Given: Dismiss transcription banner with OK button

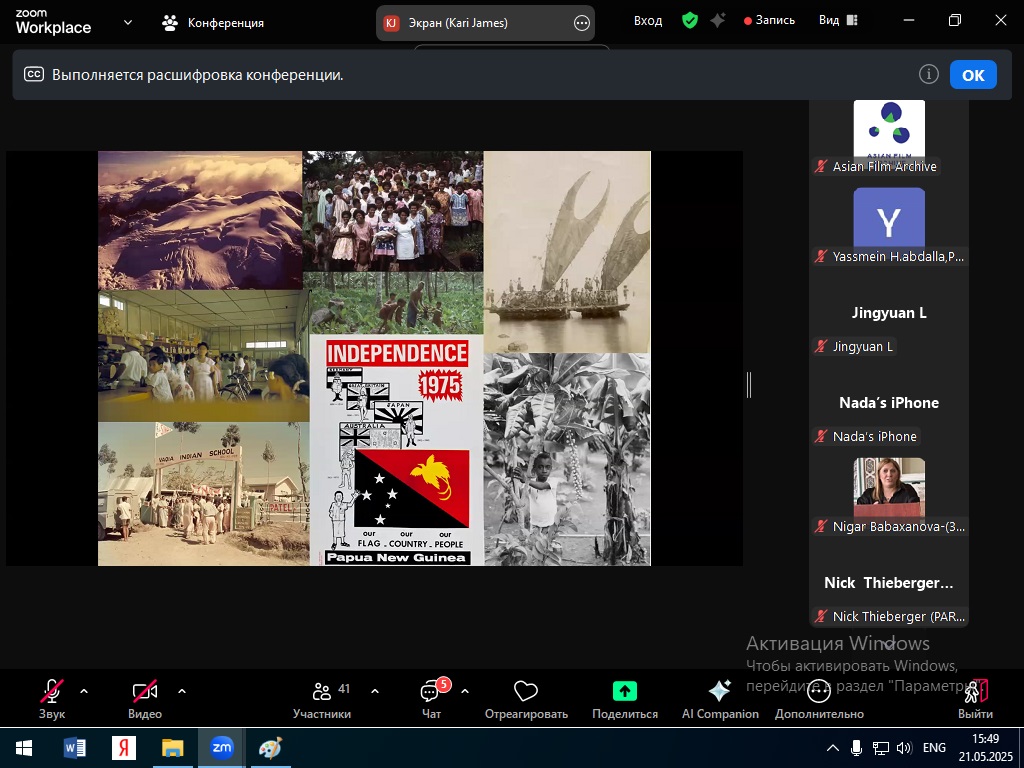Looking at the screenshot, I should [x=973, y=75].
